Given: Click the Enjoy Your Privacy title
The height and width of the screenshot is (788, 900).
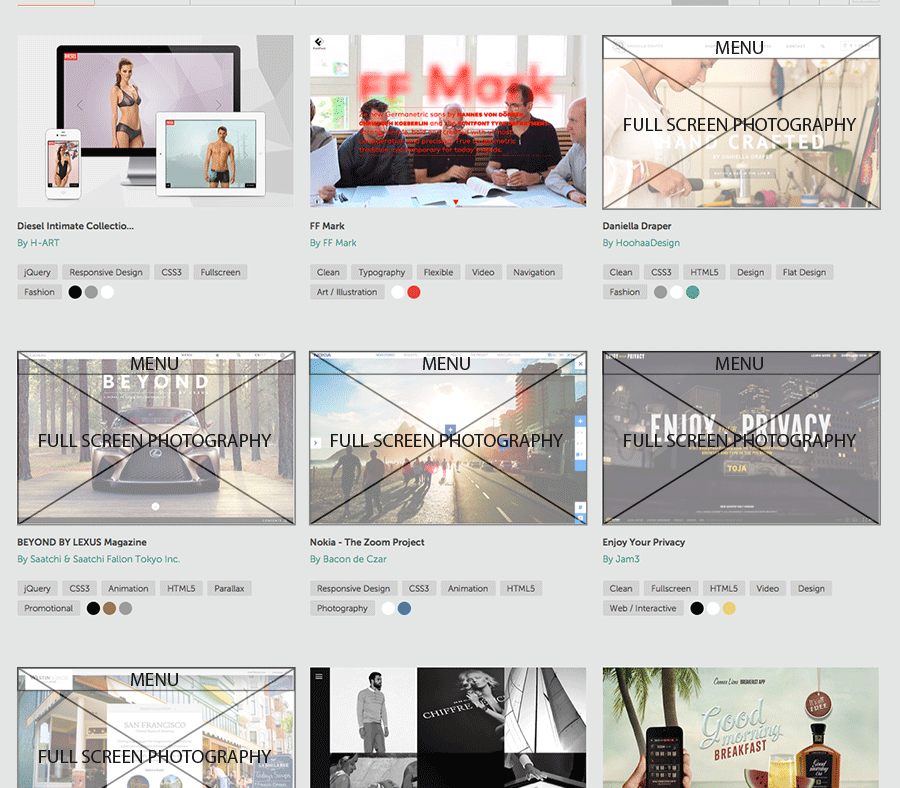Looking at the screenshot, I should pos(643,542).
